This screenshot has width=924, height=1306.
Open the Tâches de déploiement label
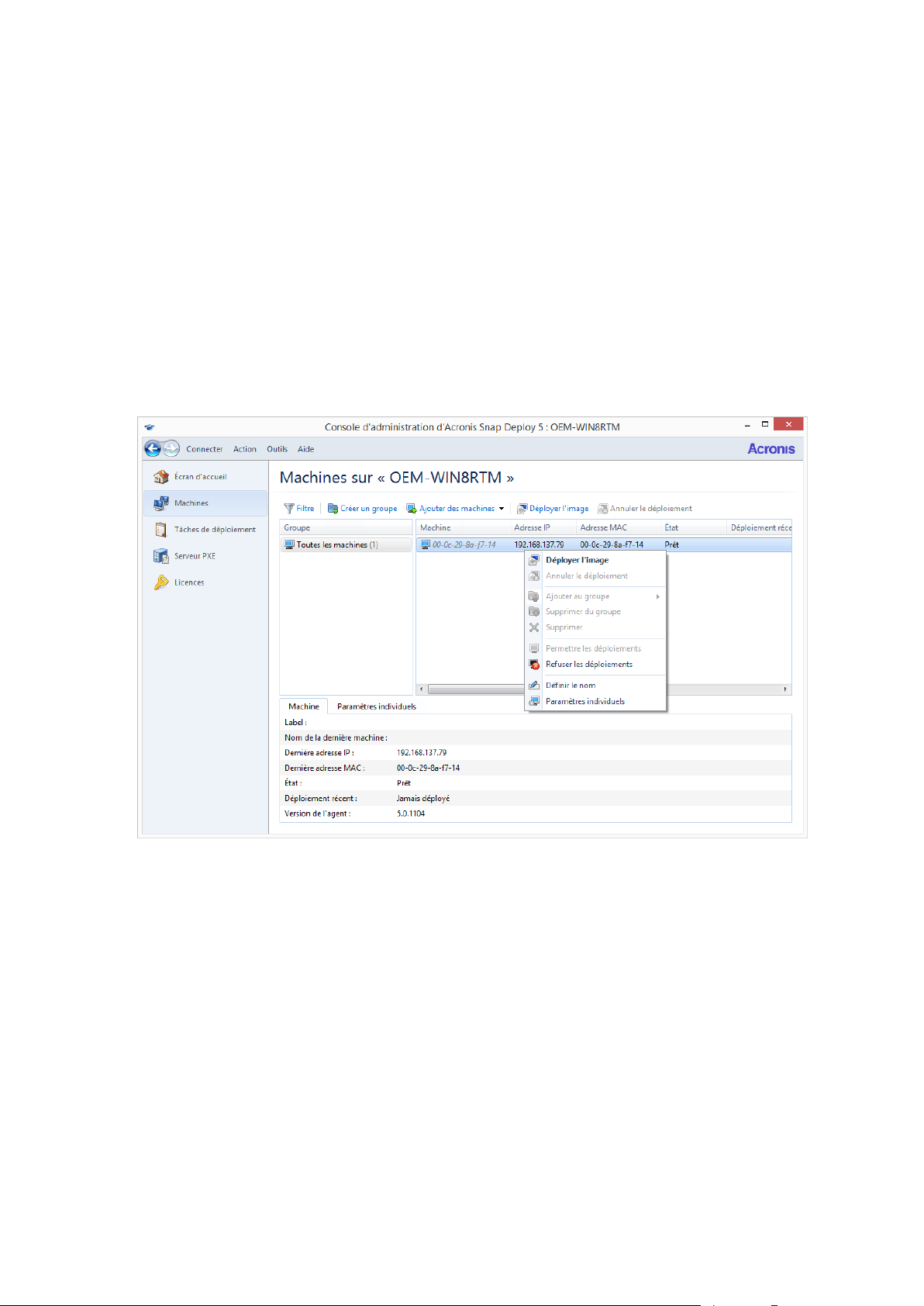click(215, 530)
